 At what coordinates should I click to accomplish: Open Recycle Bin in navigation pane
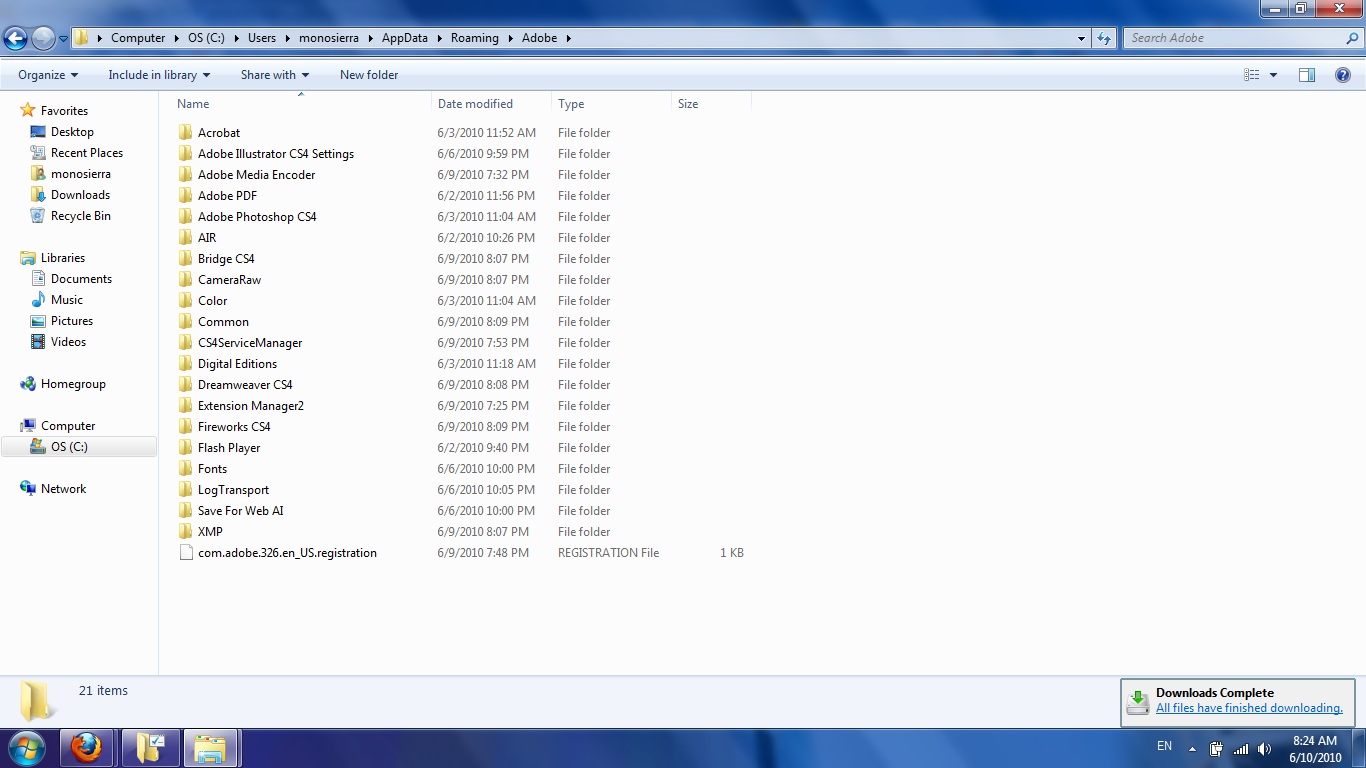click(x=81, y=216)
